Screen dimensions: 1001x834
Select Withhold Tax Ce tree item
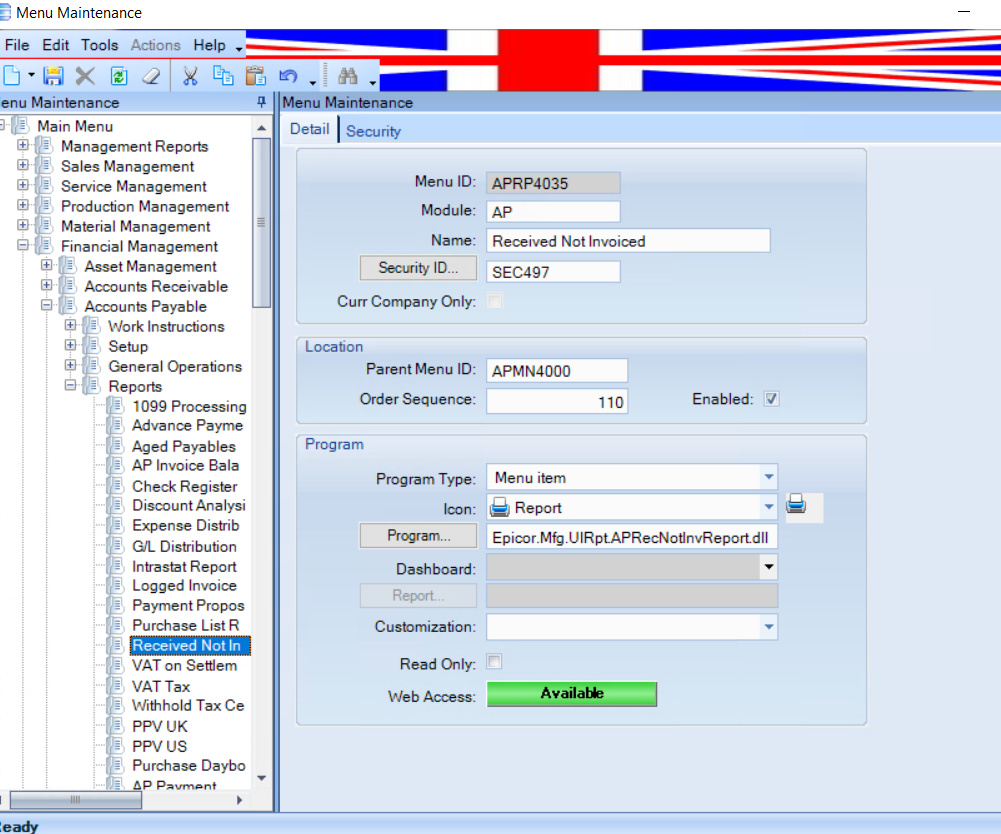coord(188,706)
